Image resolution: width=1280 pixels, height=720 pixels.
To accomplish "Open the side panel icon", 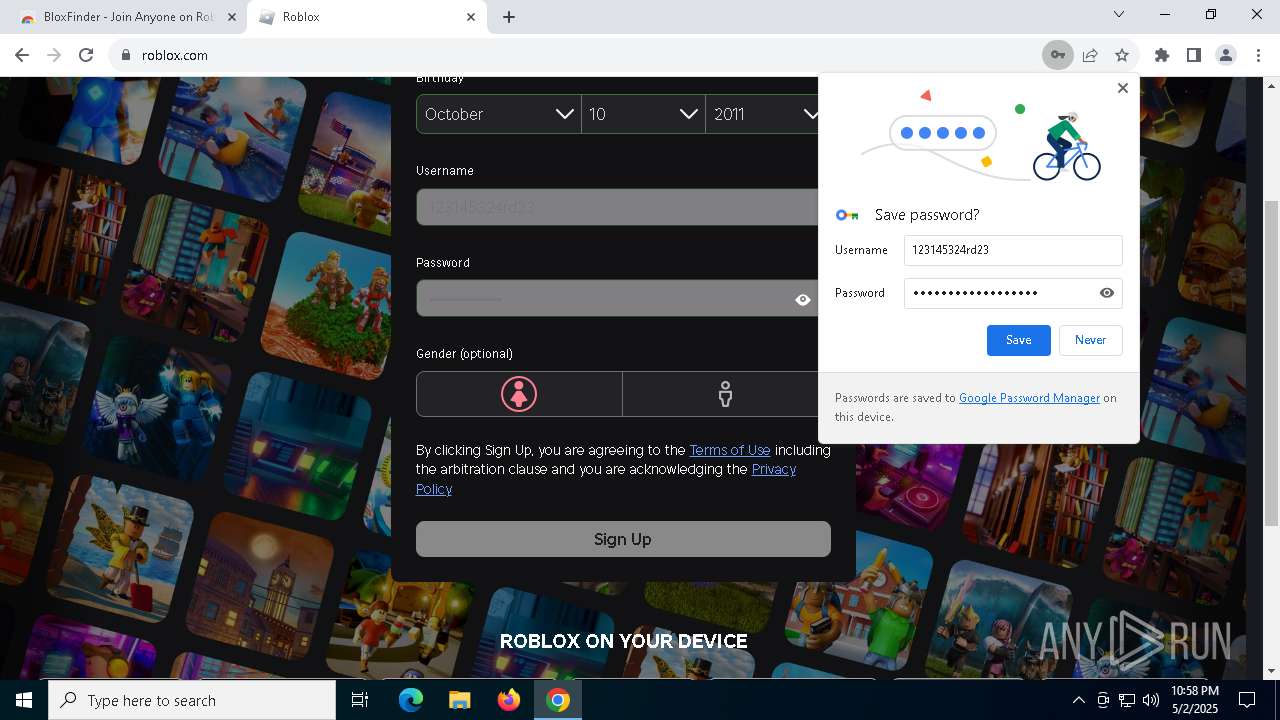I will pos(1194,55).
